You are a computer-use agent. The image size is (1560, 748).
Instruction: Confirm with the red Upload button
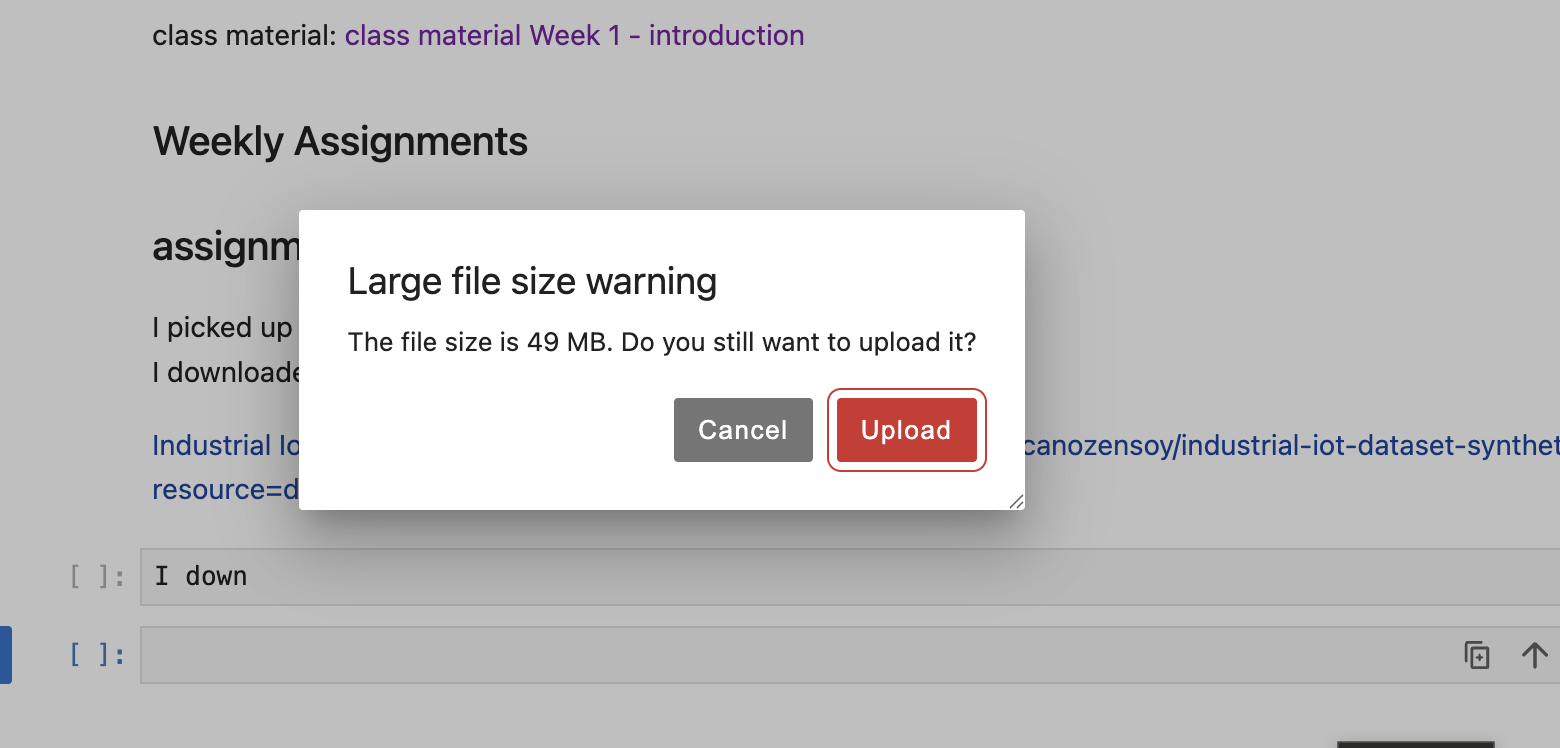click(906, 430)
